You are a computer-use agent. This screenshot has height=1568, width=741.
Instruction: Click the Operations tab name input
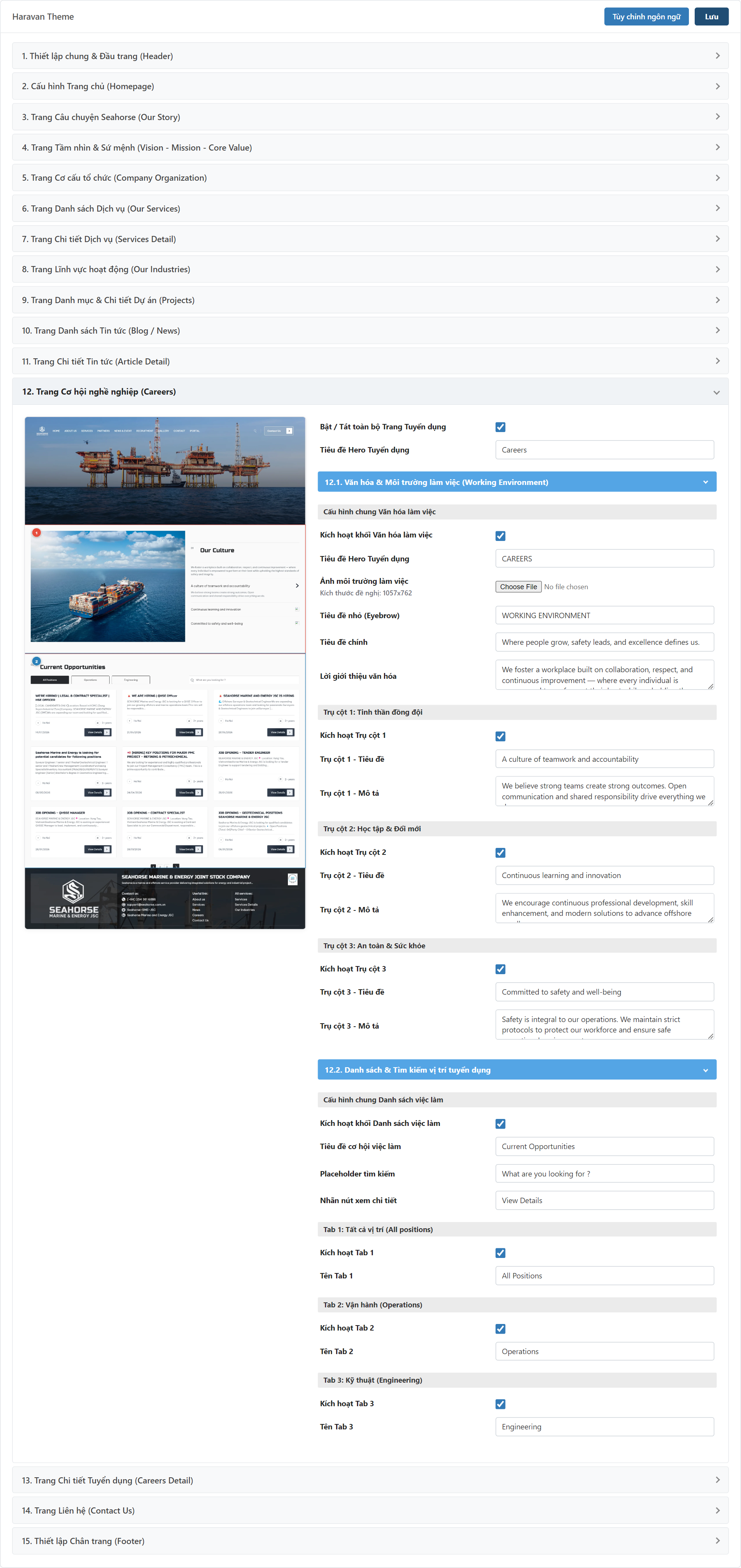coord(604,1351)
